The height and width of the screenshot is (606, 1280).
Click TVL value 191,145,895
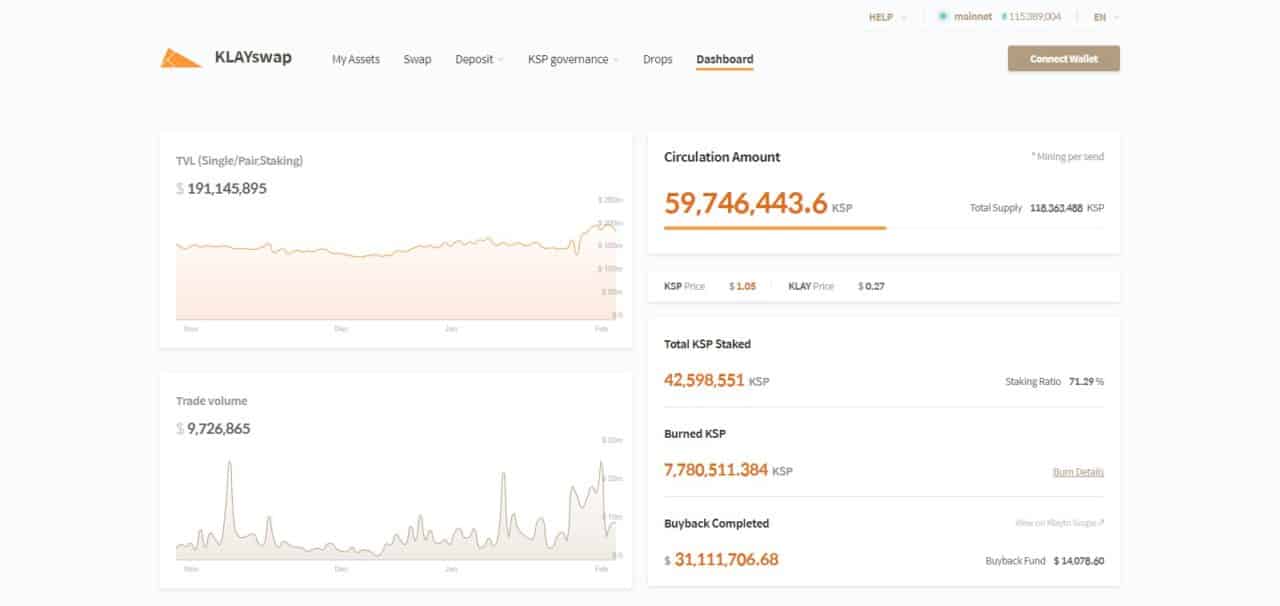point(227,188)
